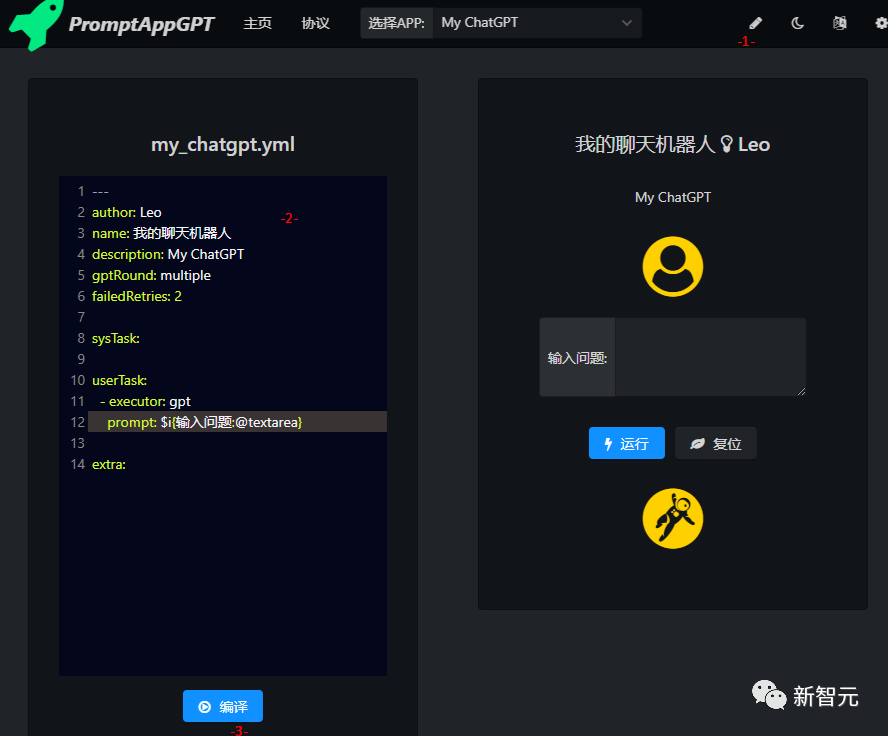Go to 主页 menu item
The image size is (888, 736).
click(258, 23)
